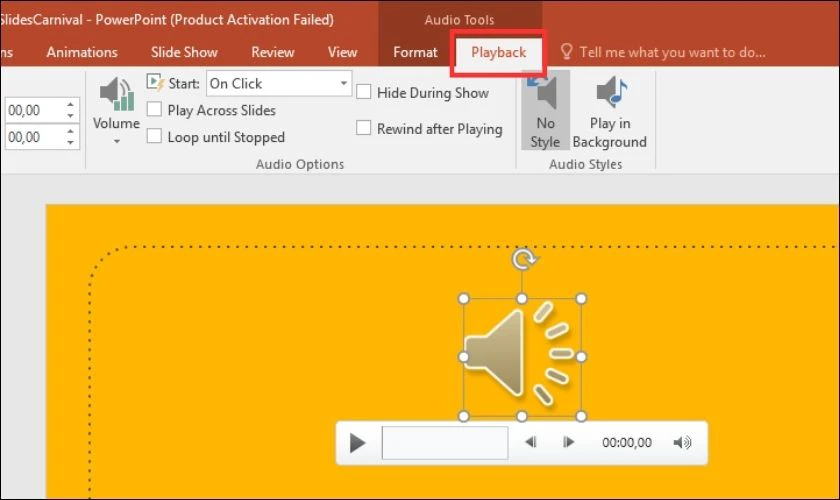Viewport: 840px width, 500px height.
Task: Select the Playback tab
Action: (x=498, y=52)
